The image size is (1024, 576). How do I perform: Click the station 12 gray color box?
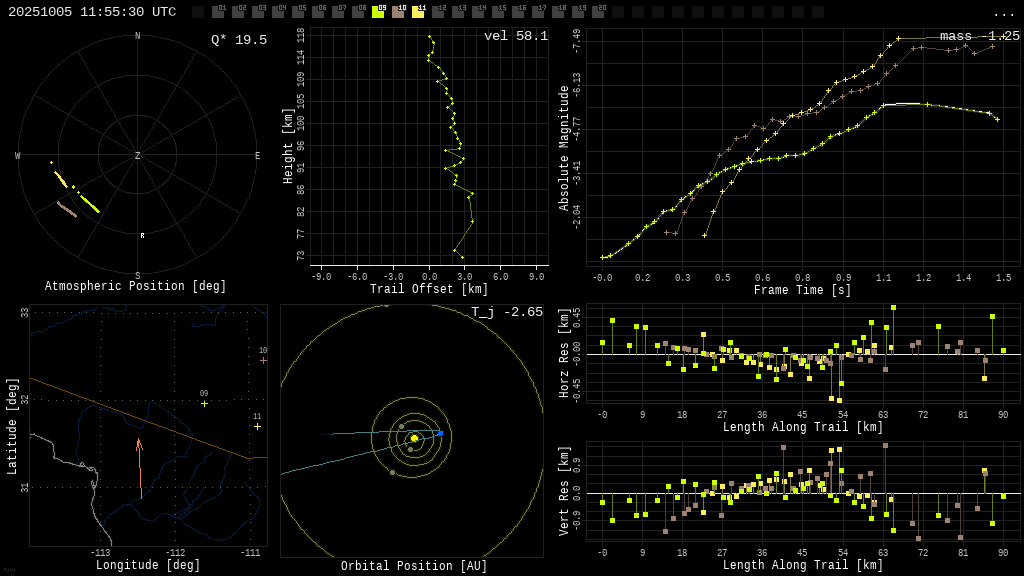point(438,12)
